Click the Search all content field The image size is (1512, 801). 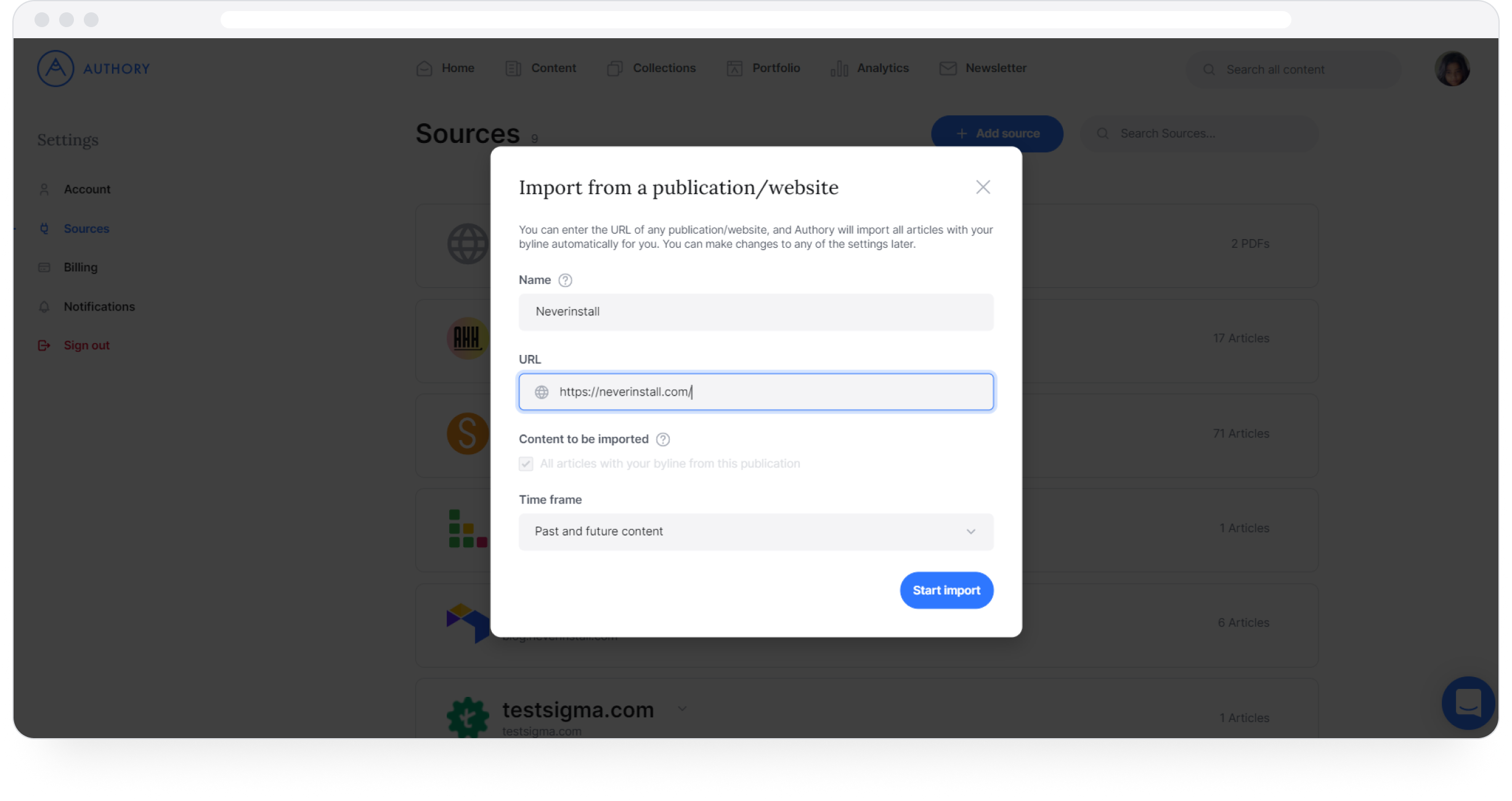1293,70
